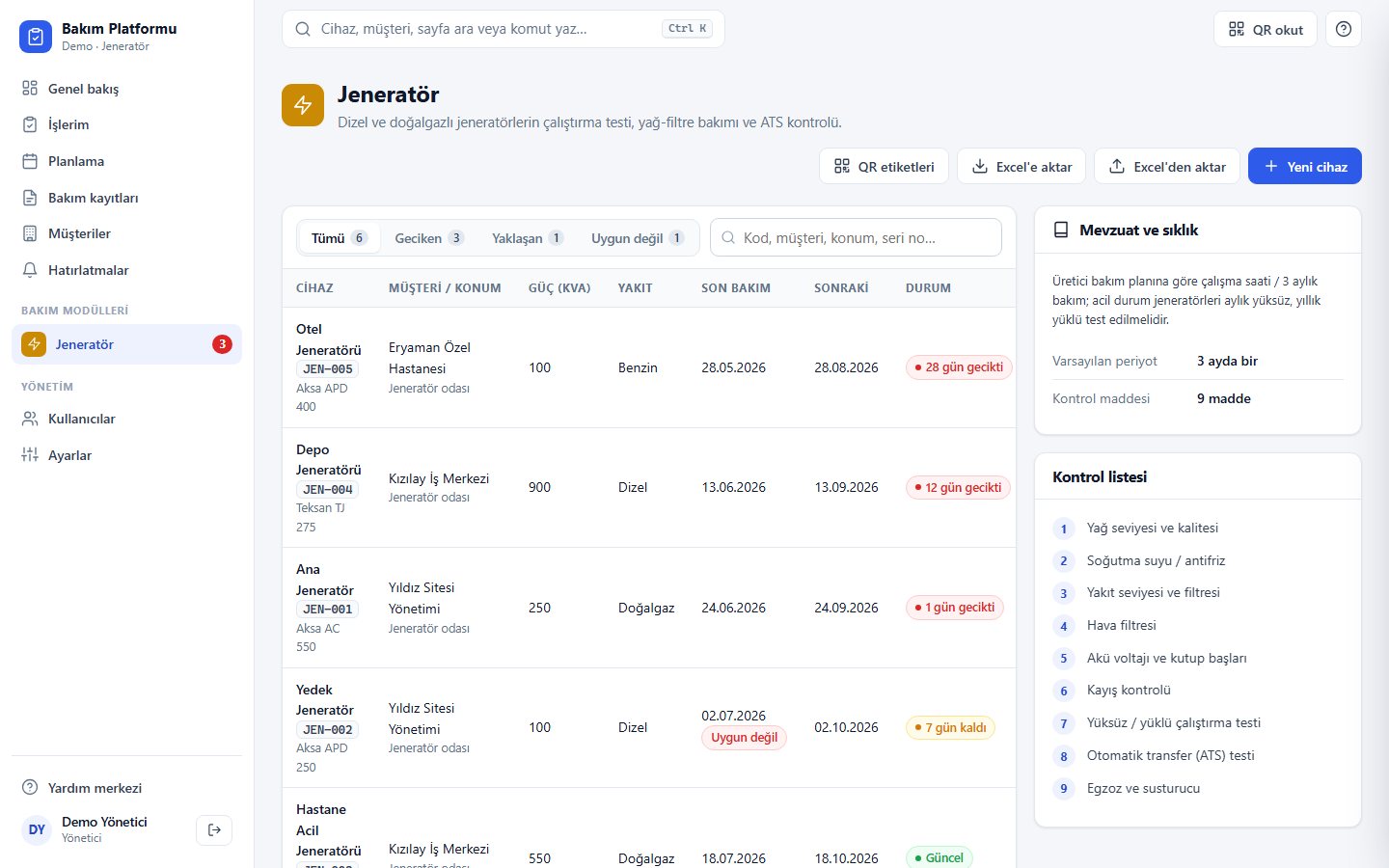Click the logout icon next to Demo Yönetici
The image size is (1389, 868).
(x=214, y=829)
